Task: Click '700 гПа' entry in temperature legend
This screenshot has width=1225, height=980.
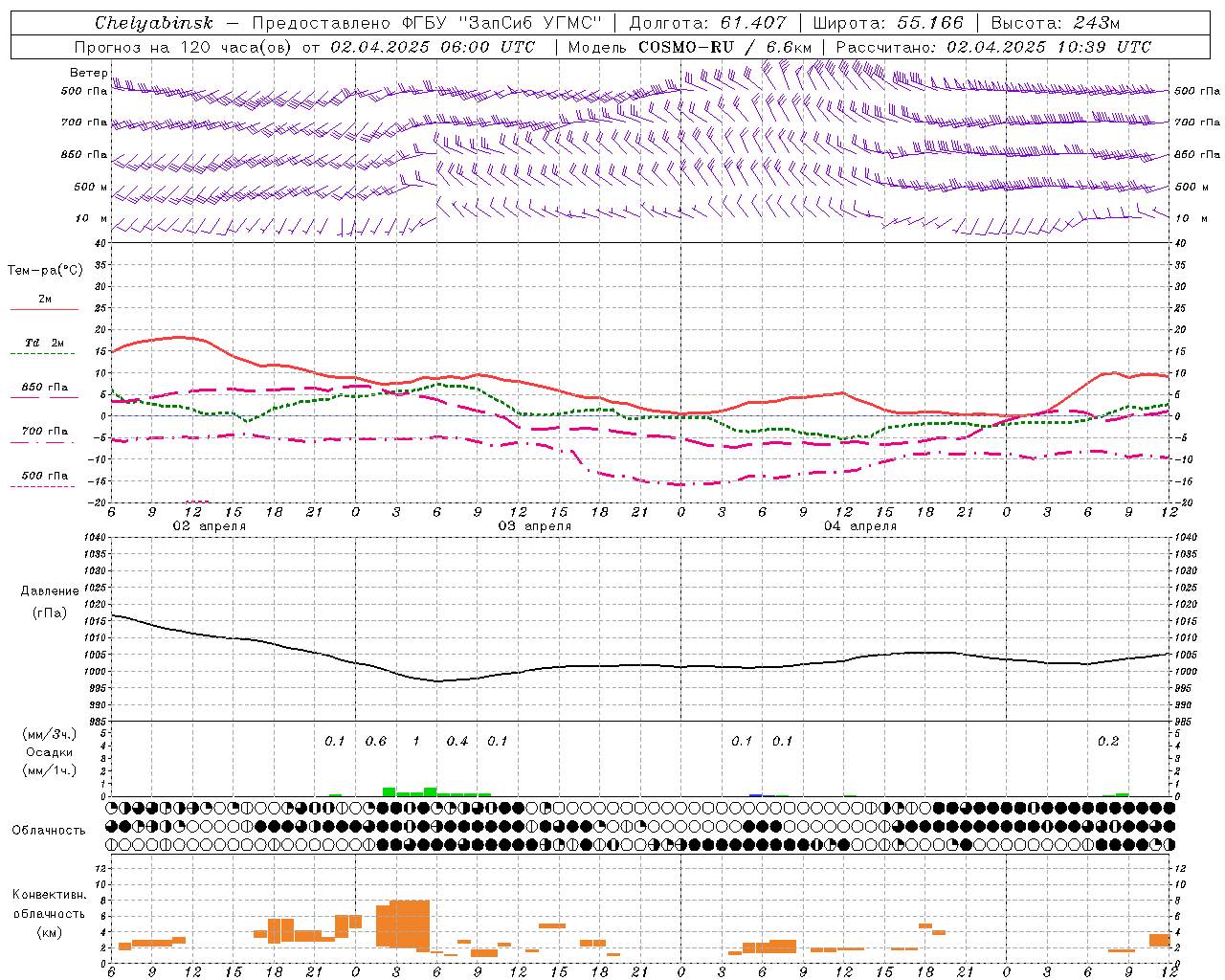Action: coord(45,431)
